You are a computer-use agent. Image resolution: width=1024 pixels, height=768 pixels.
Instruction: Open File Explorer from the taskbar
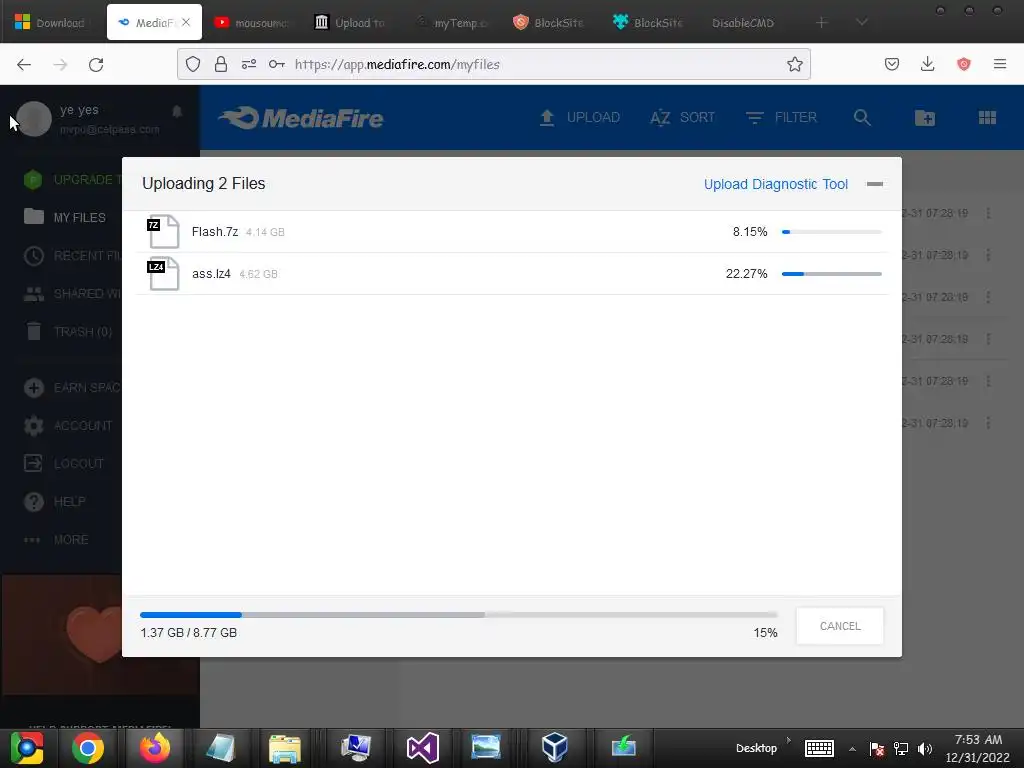[x=285, y=748]
